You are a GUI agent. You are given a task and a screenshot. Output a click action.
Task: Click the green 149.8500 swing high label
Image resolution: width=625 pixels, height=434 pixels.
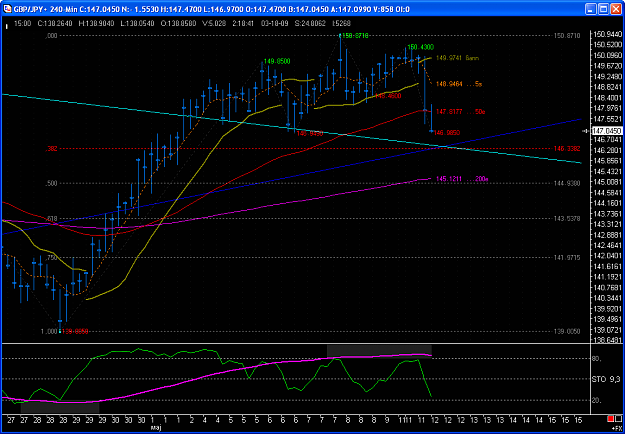(x=277, y=61)
